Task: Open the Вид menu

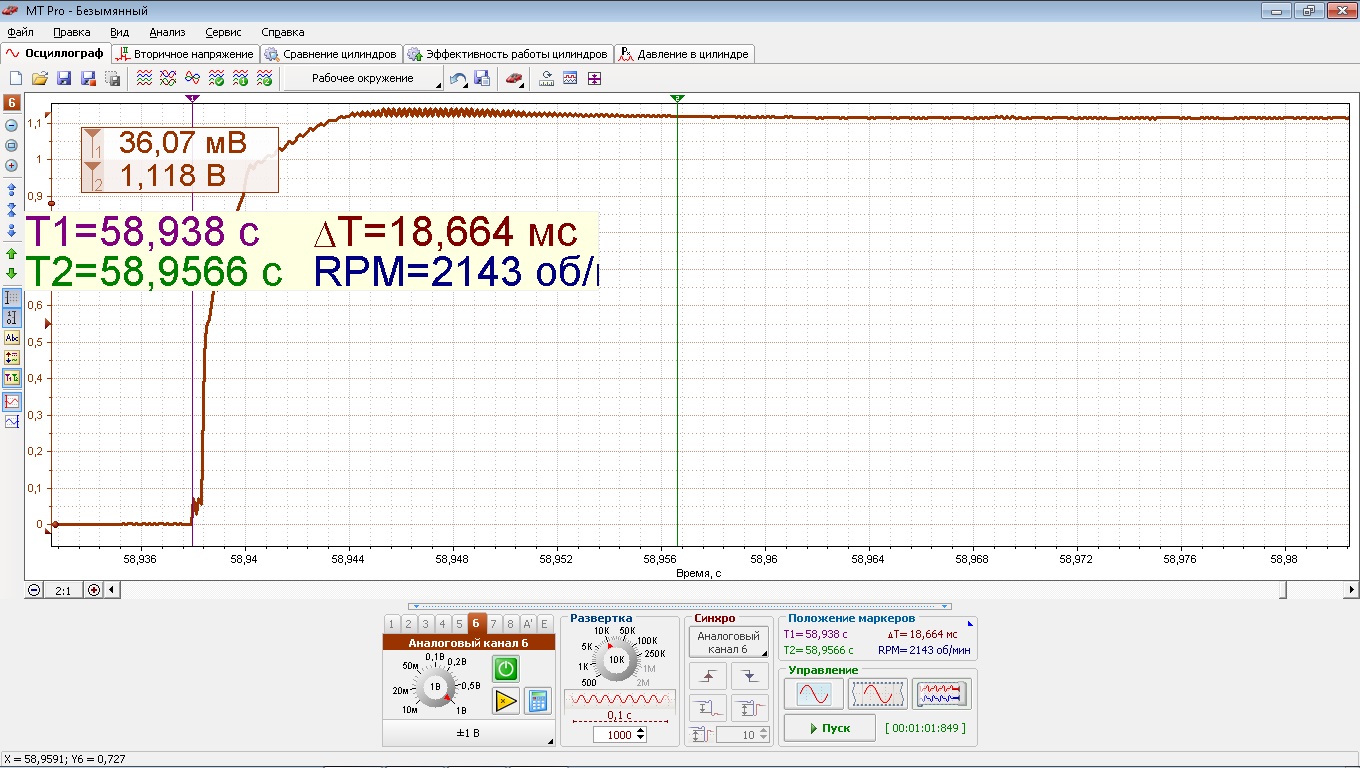Action: coord(119,32)
